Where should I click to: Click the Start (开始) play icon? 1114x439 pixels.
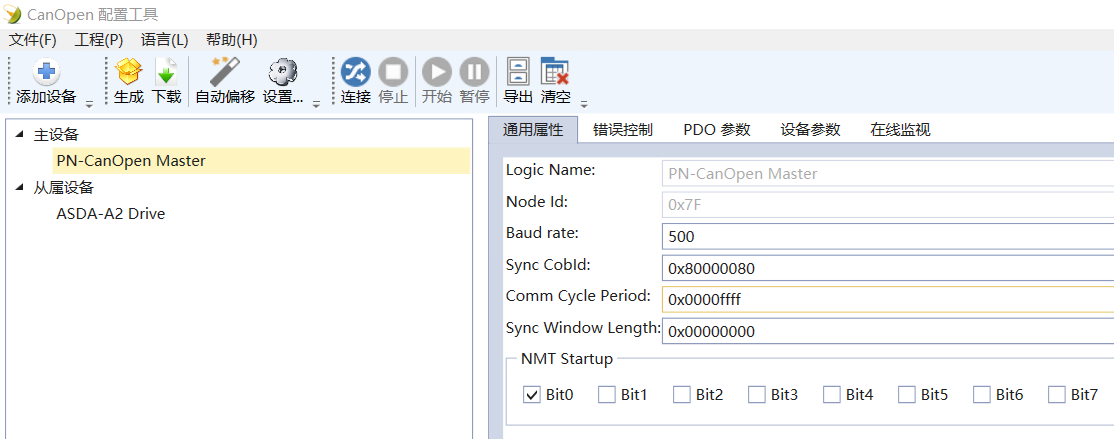tap(437, 72)
